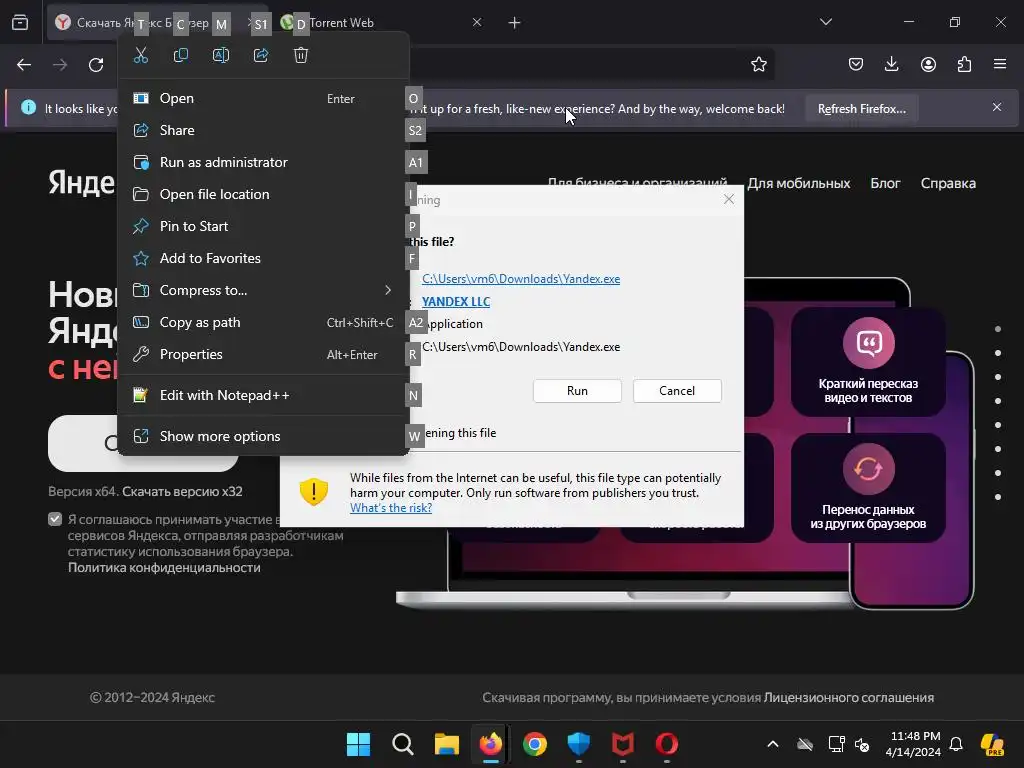Select Open file location
Screen dimensions: 1024x768
[263, 194]
